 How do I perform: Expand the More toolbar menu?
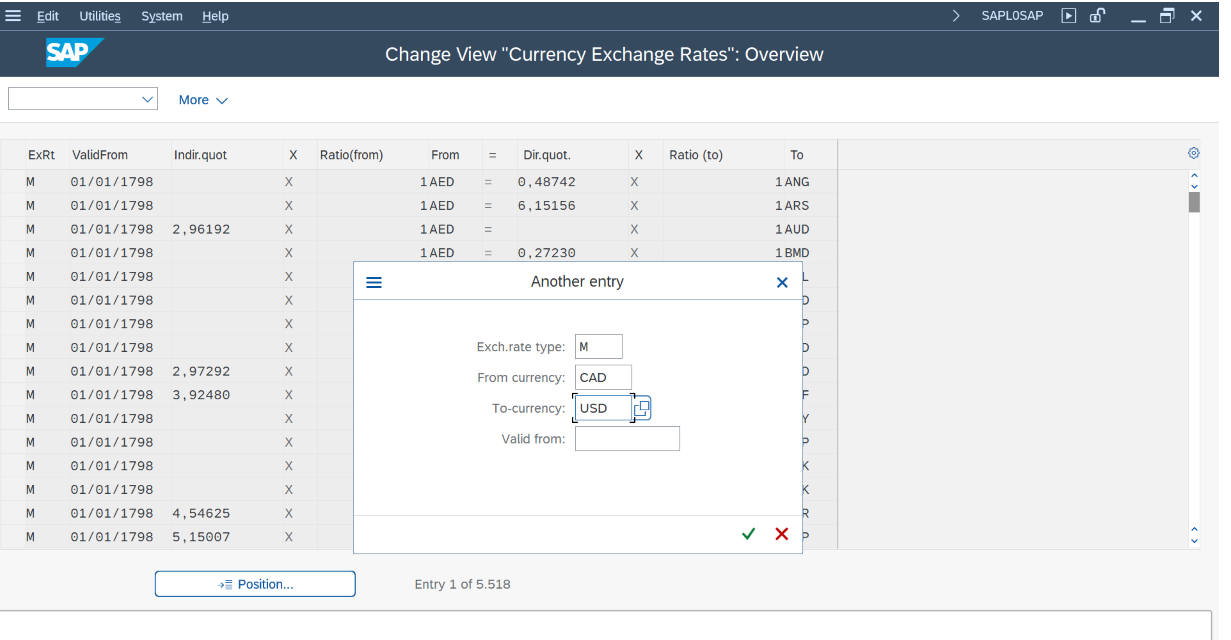[x=203, y=100]
